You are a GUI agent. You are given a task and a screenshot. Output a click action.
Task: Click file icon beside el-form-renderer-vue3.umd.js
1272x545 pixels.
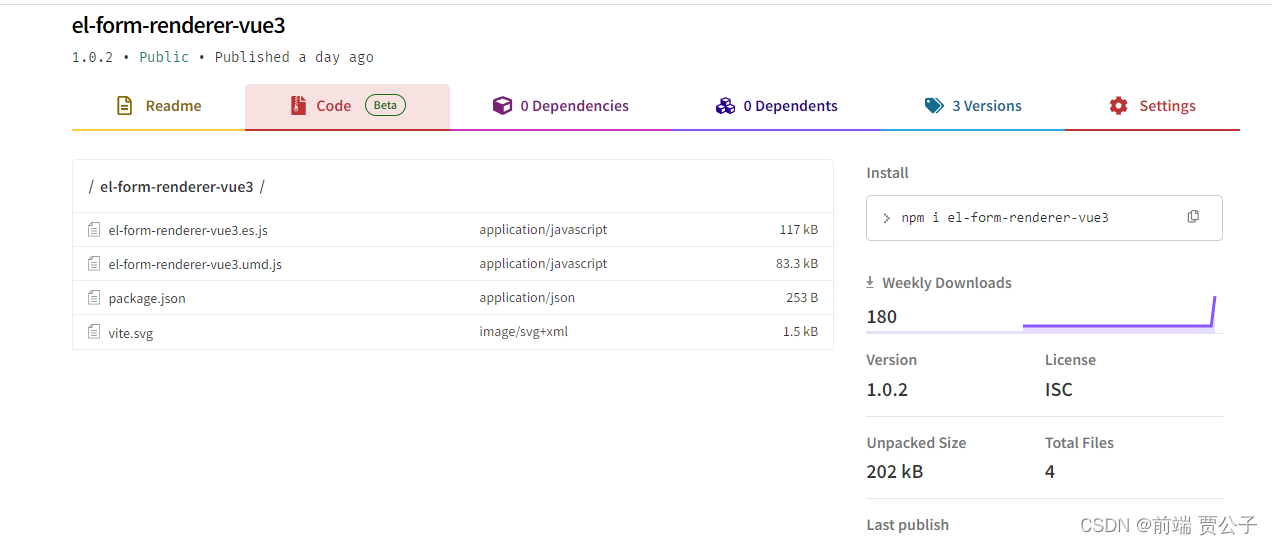[x=94, y=263]
